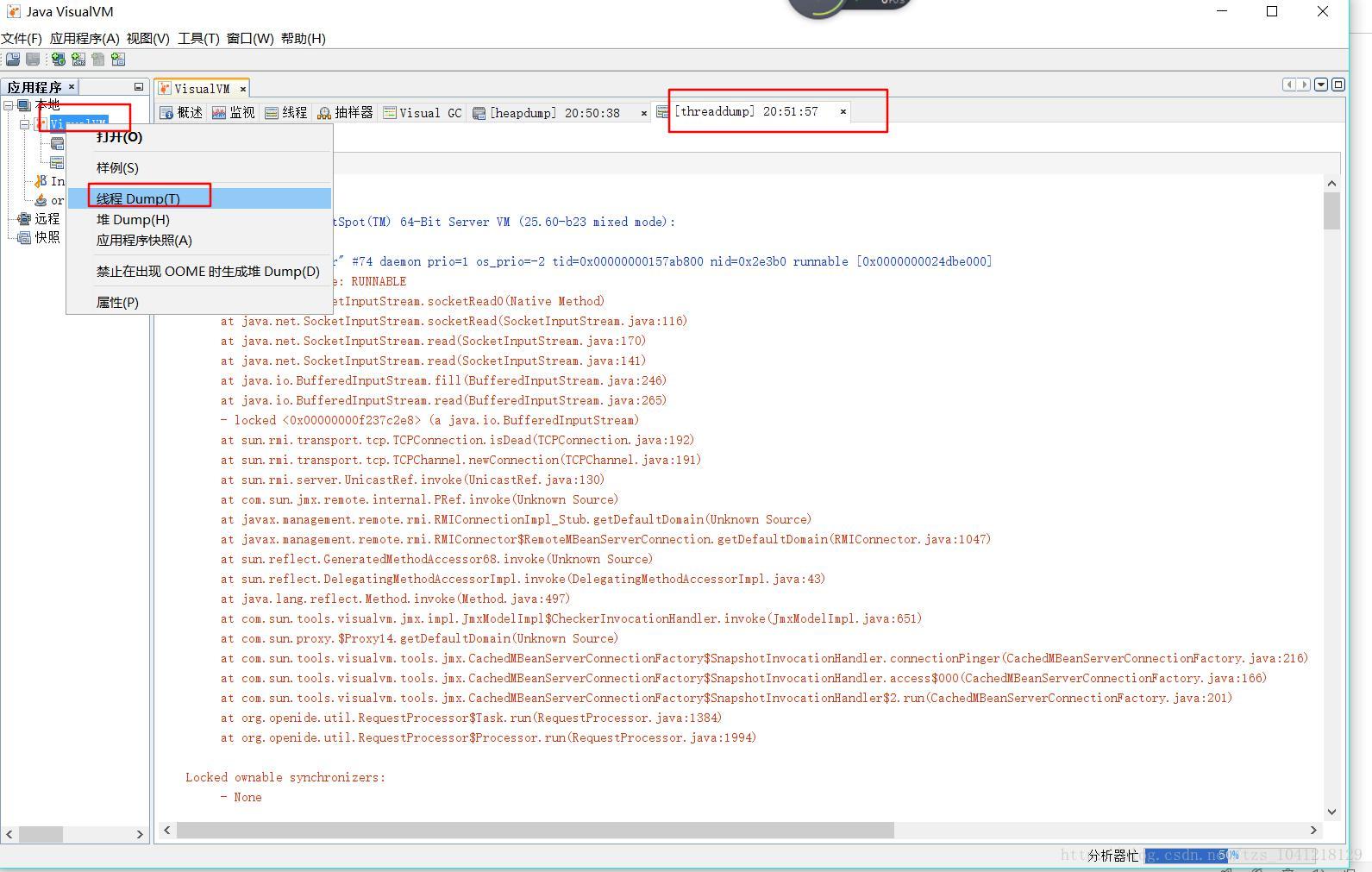Click the 概述 overview tab icon
This screenshot has width=1372, height=872.
(x=166, y=113)
